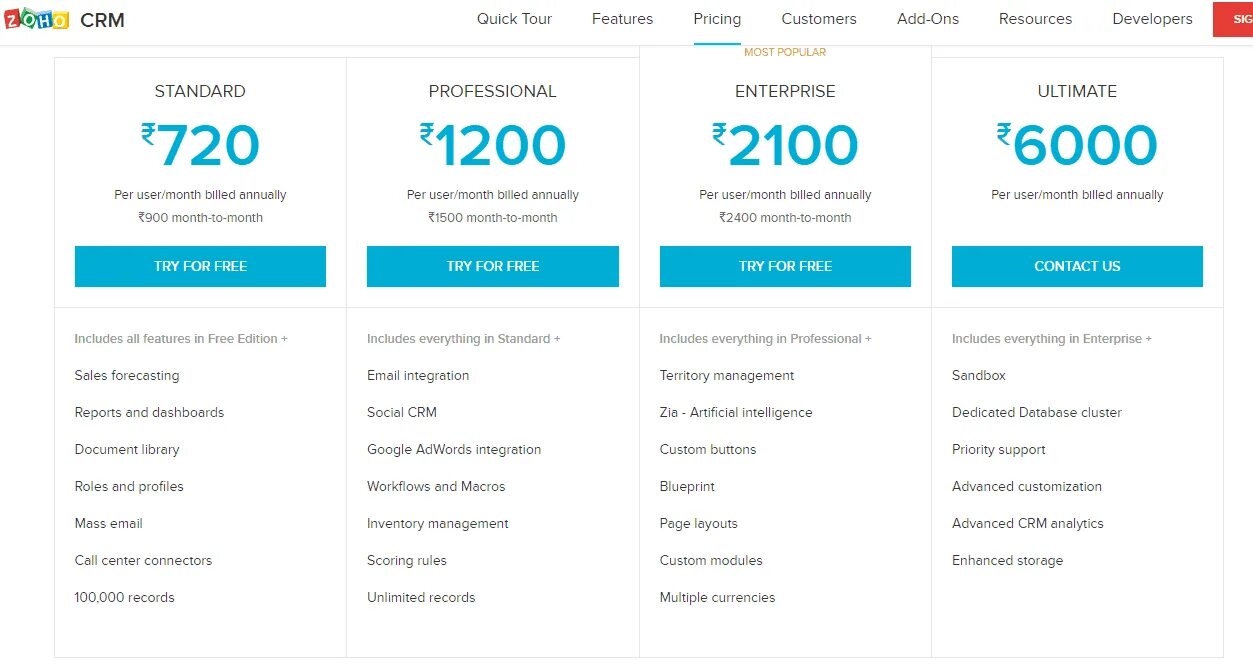The image size is (1253, 671).
Task: Open the Resources menu
Action: coord(1035,19)
